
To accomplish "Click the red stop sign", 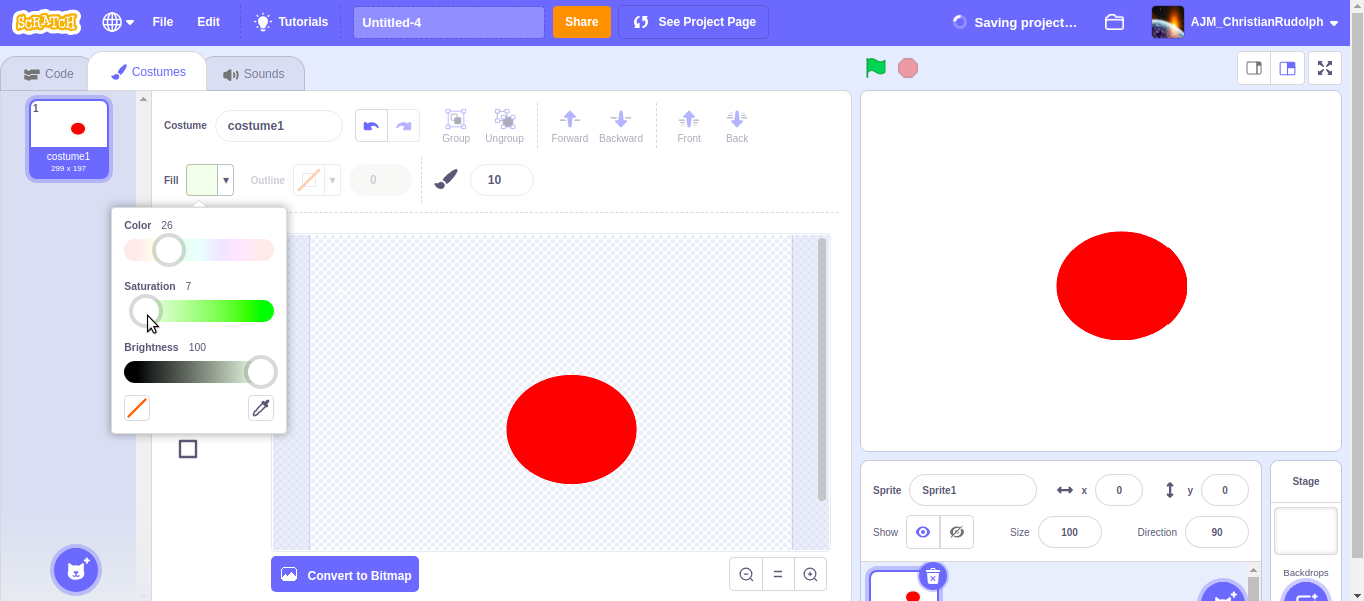I will (x=907, y=67).
